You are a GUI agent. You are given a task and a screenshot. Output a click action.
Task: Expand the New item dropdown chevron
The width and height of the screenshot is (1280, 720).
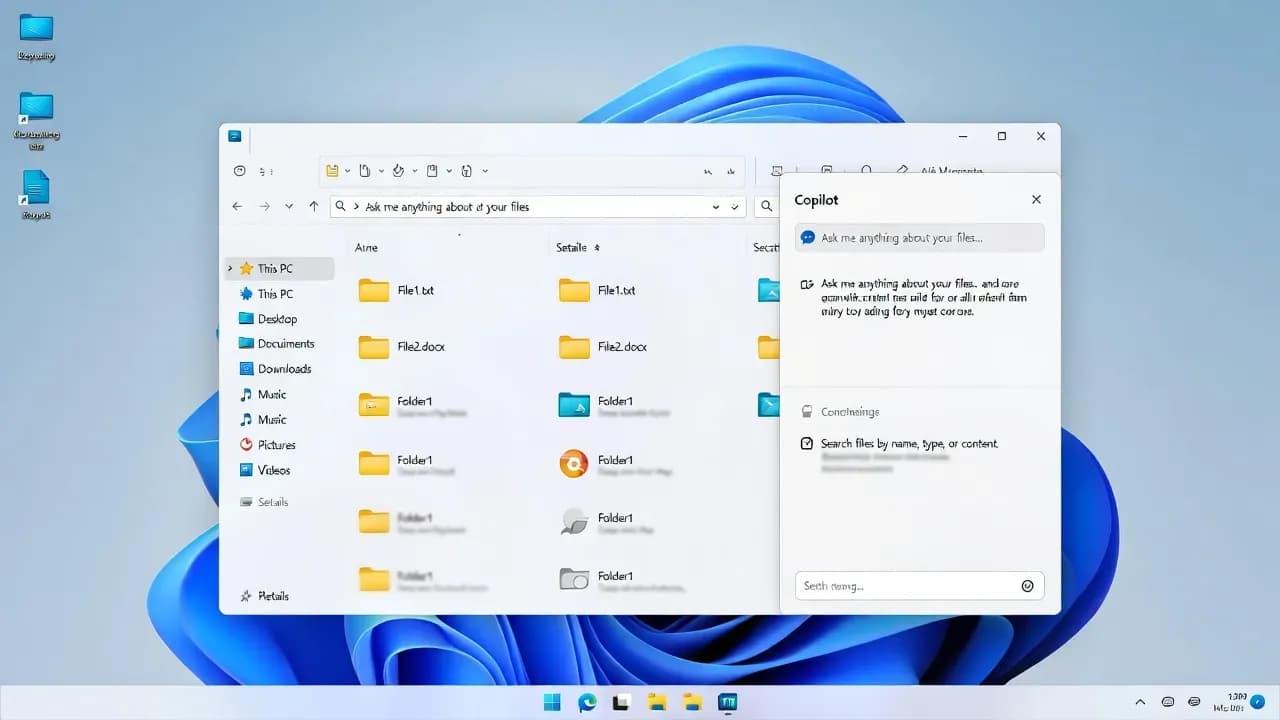(x=347, y=171)
